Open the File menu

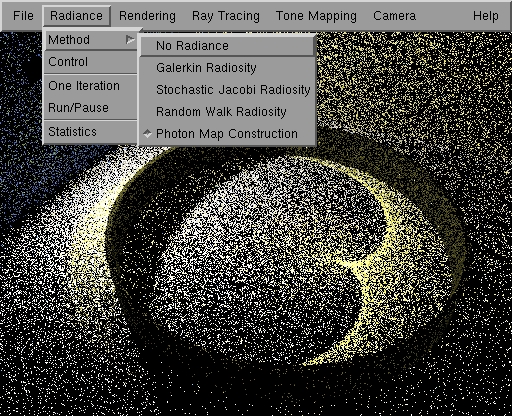pos(23,16)
